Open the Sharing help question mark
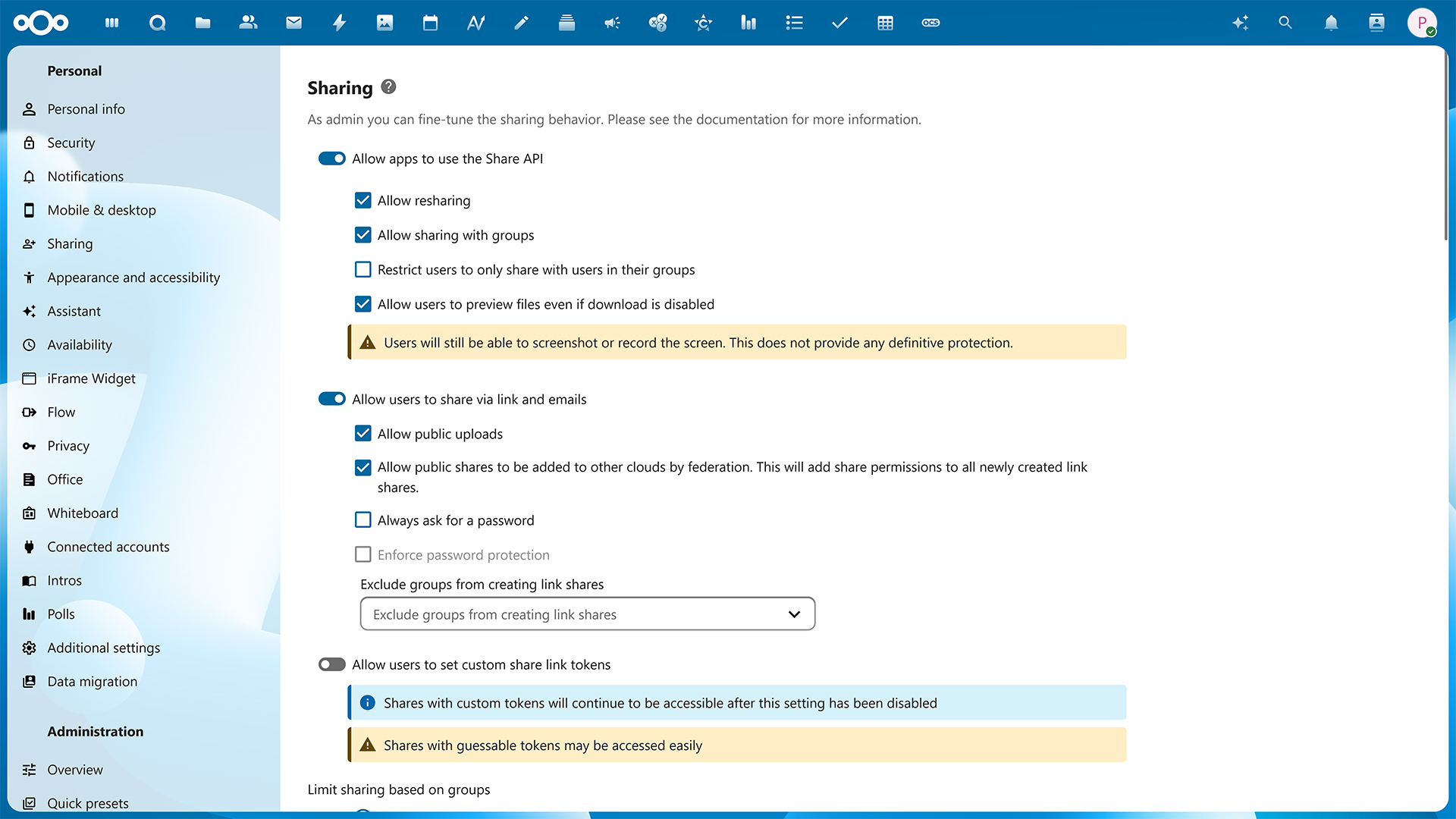This screenshot has width=1456, height=819. [389, 86]
